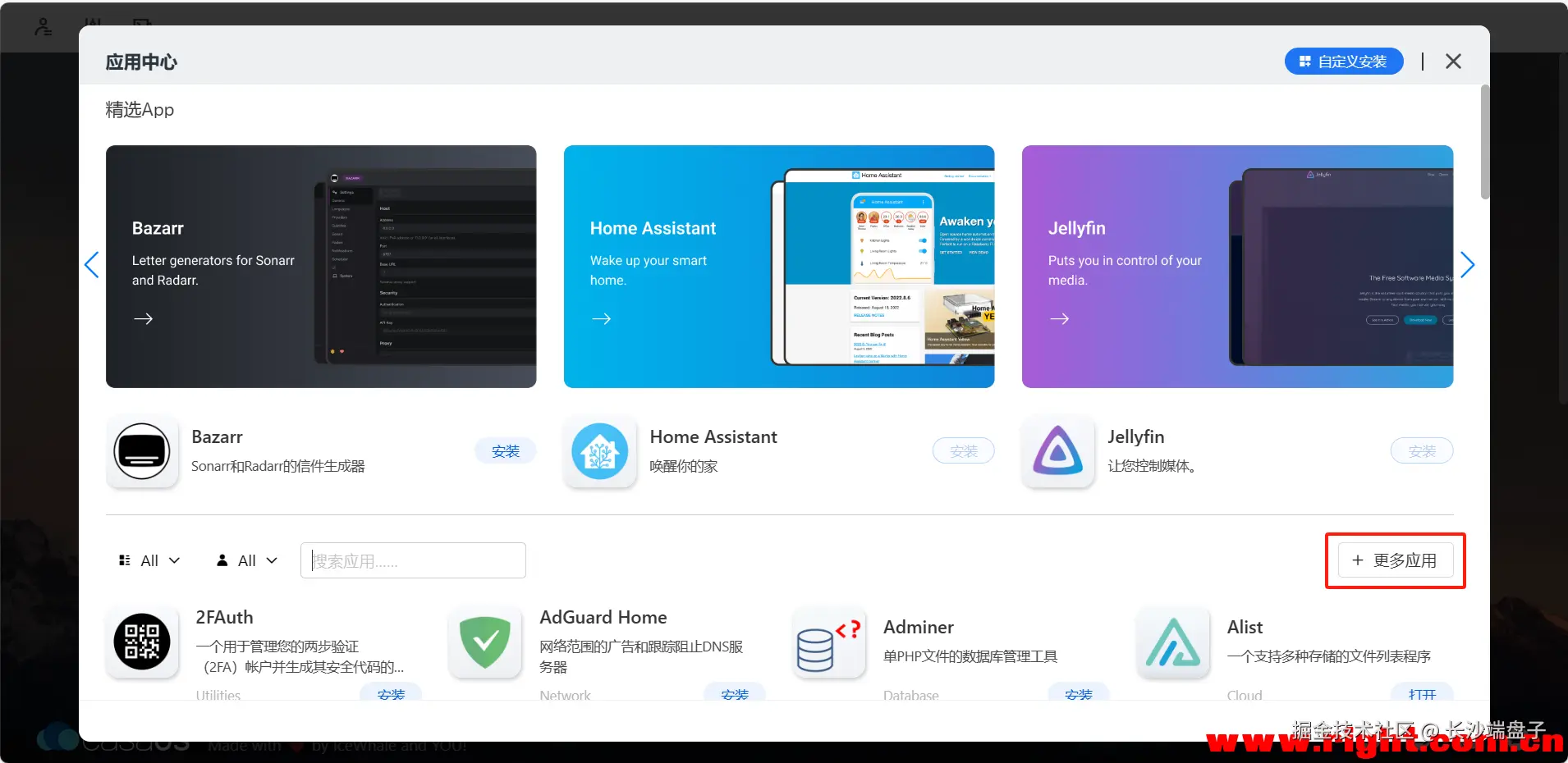Image resolution: width=1568 pixels, height=763 pixels.
Task: Click Jellyfin title in featured list
Action: 1136,436
